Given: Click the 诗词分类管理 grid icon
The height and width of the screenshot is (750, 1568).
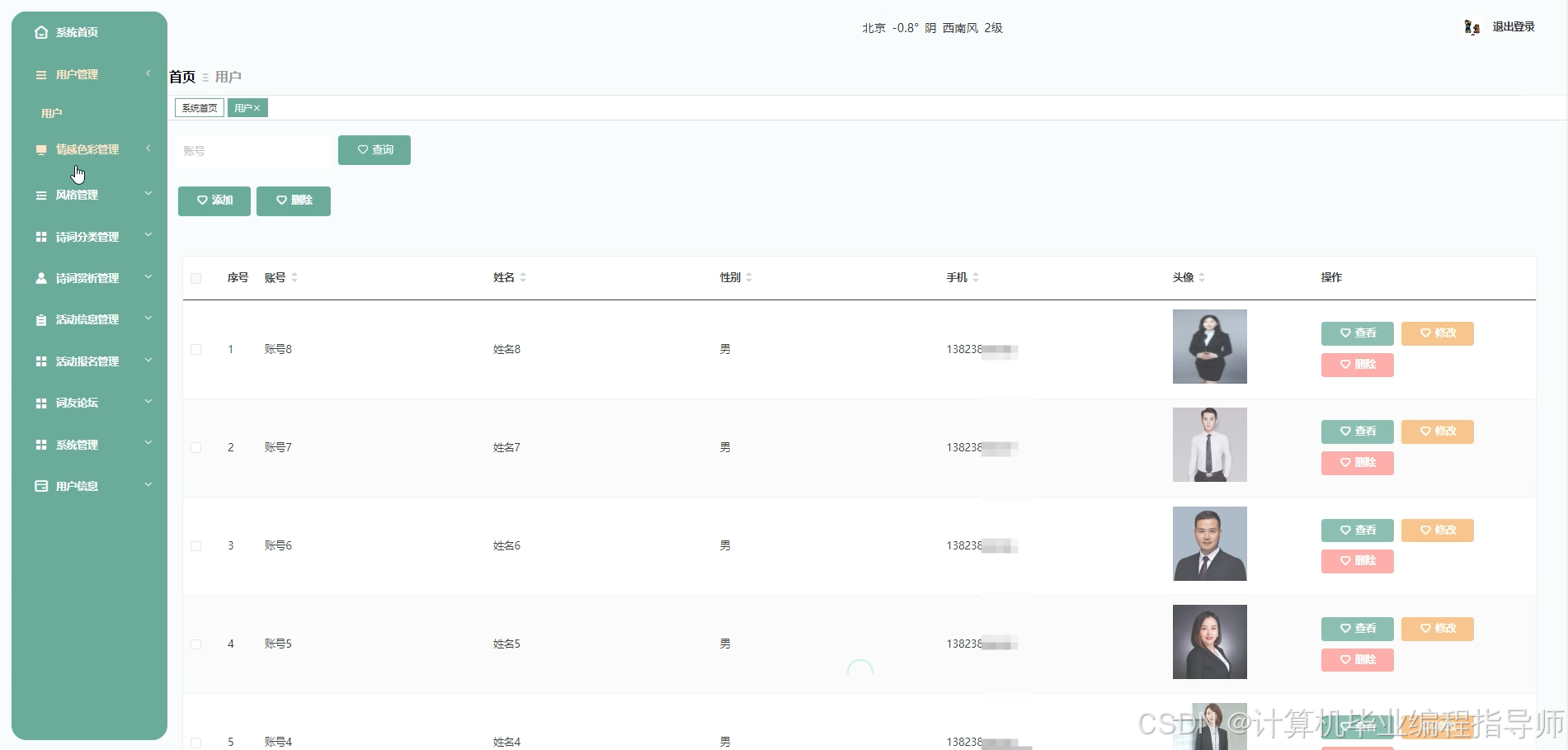Looking at the screenshot, I should click(41, 237).
